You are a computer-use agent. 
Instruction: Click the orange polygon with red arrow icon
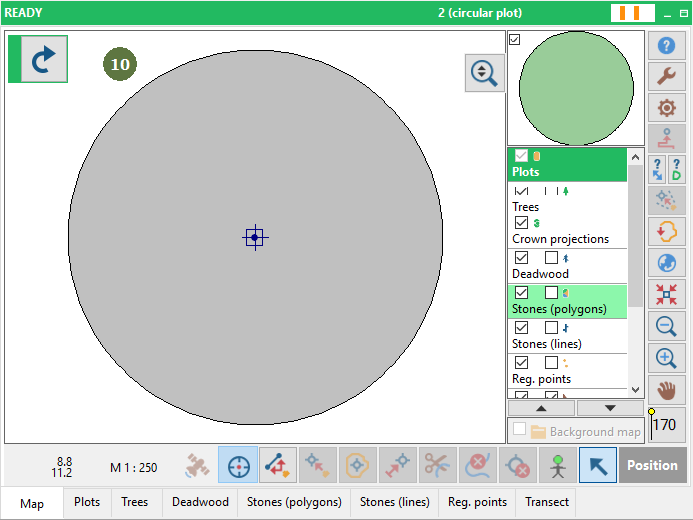666,232
